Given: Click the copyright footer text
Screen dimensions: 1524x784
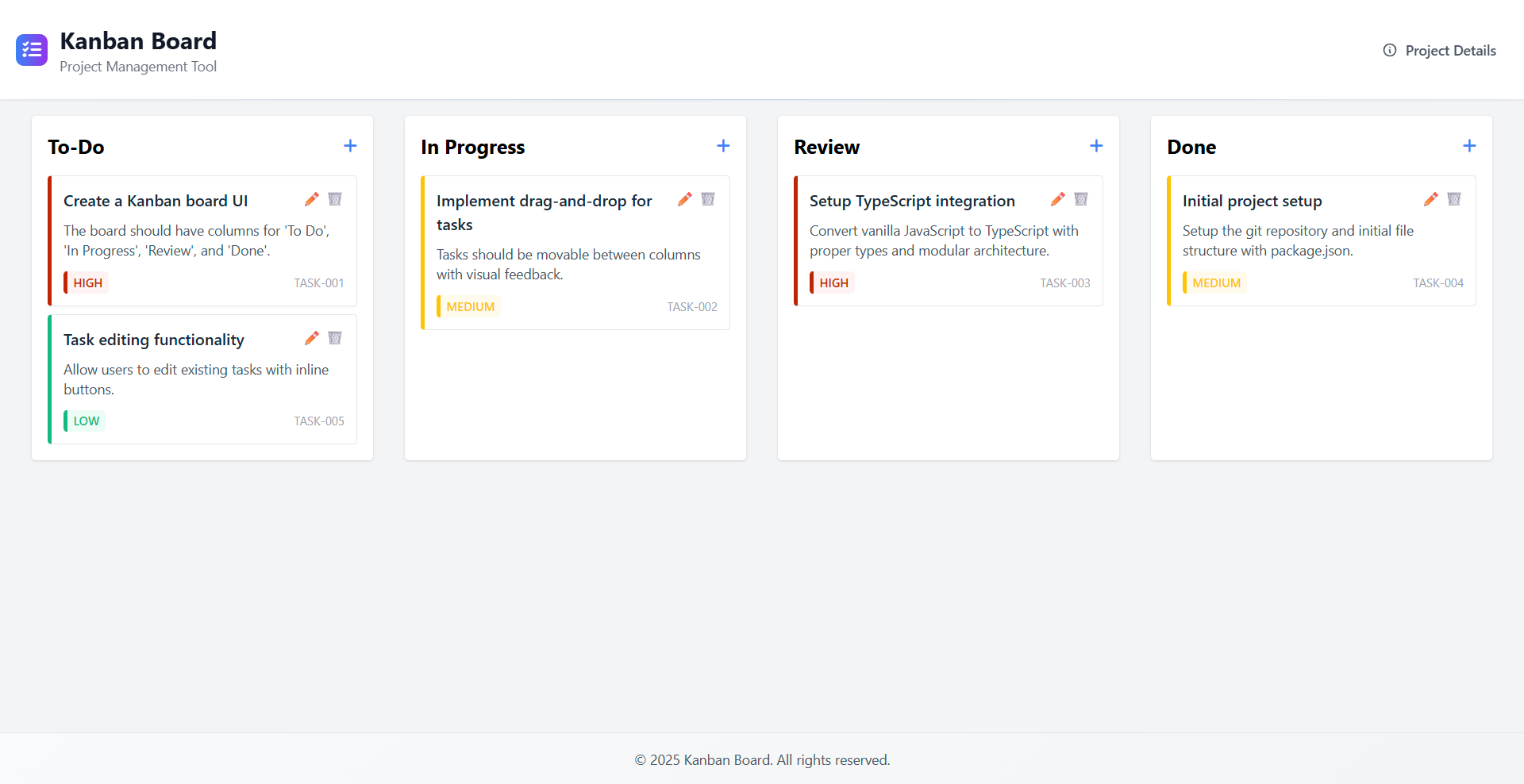Looking at the screenshot, I should (x=762, y=760).
